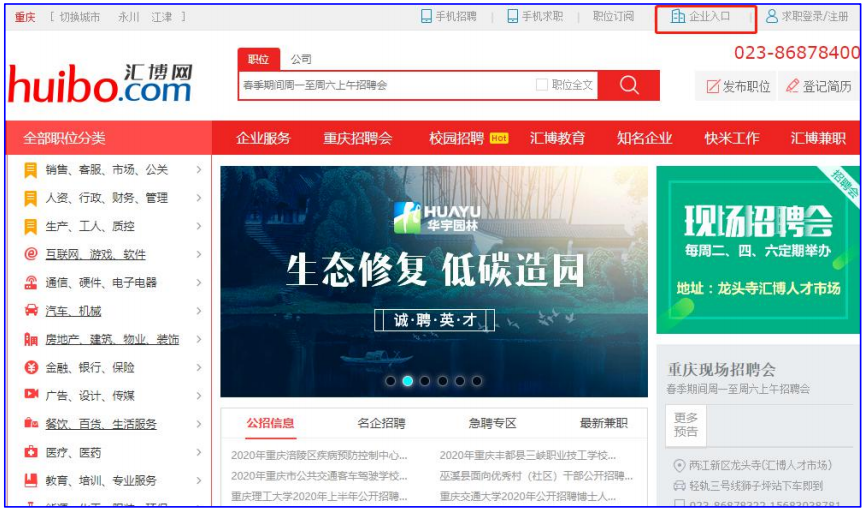865x513 pixels.
Task: Click the 互联网、游戏、软件 category icon
Action: [31, 254]
